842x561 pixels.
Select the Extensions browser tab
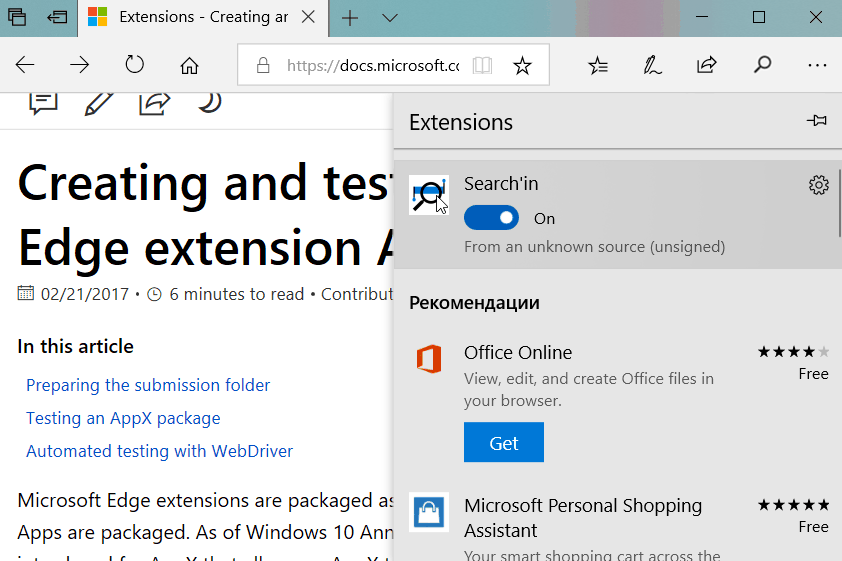pyautogui.click(x=203, y=18)
